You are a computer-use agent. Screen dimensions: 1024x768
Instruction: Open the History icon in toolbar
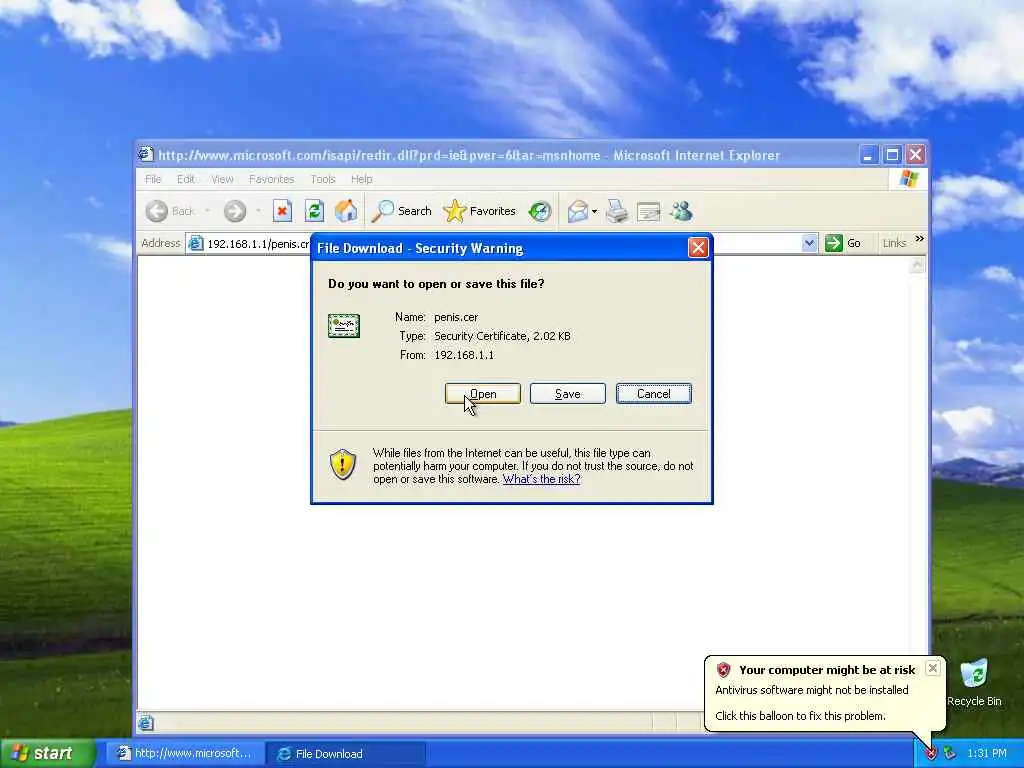[x=540, y=211]
